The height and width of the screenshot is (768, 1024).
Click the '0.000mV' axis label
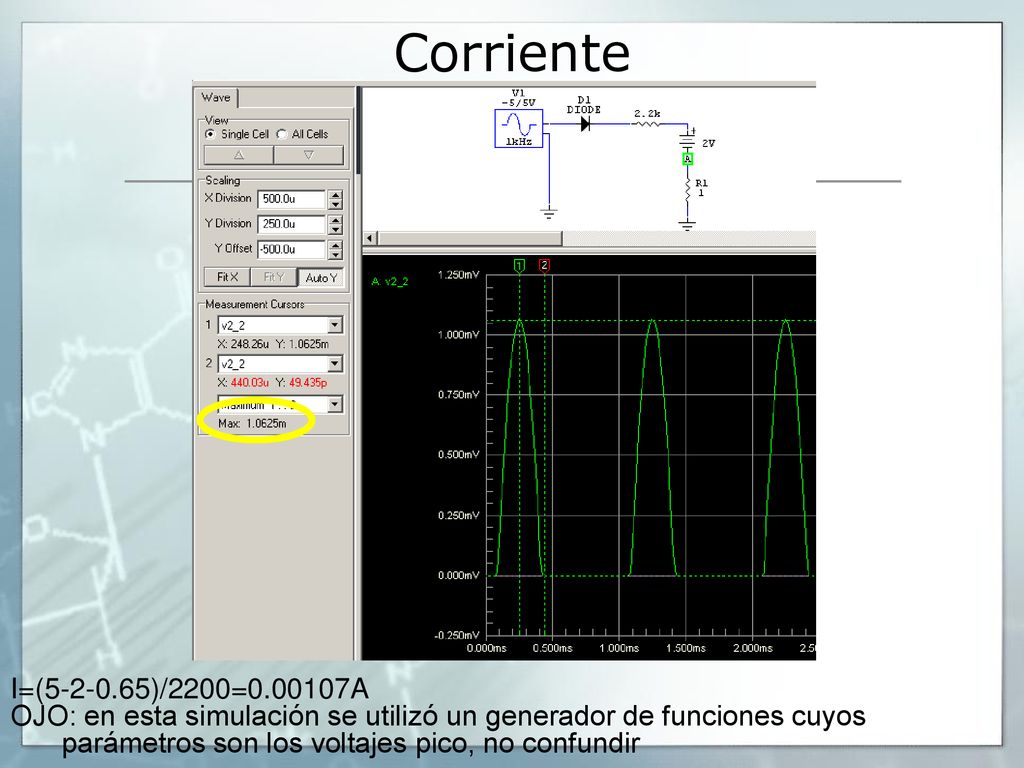(458, 575)
